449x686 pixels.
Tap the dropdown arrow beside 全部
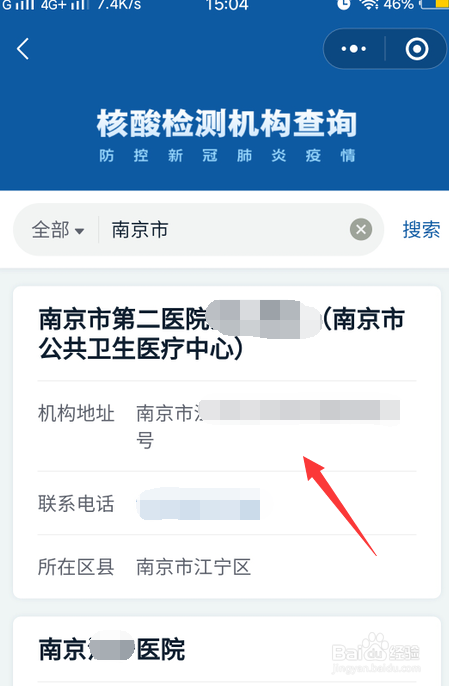(x=79, y=231)
